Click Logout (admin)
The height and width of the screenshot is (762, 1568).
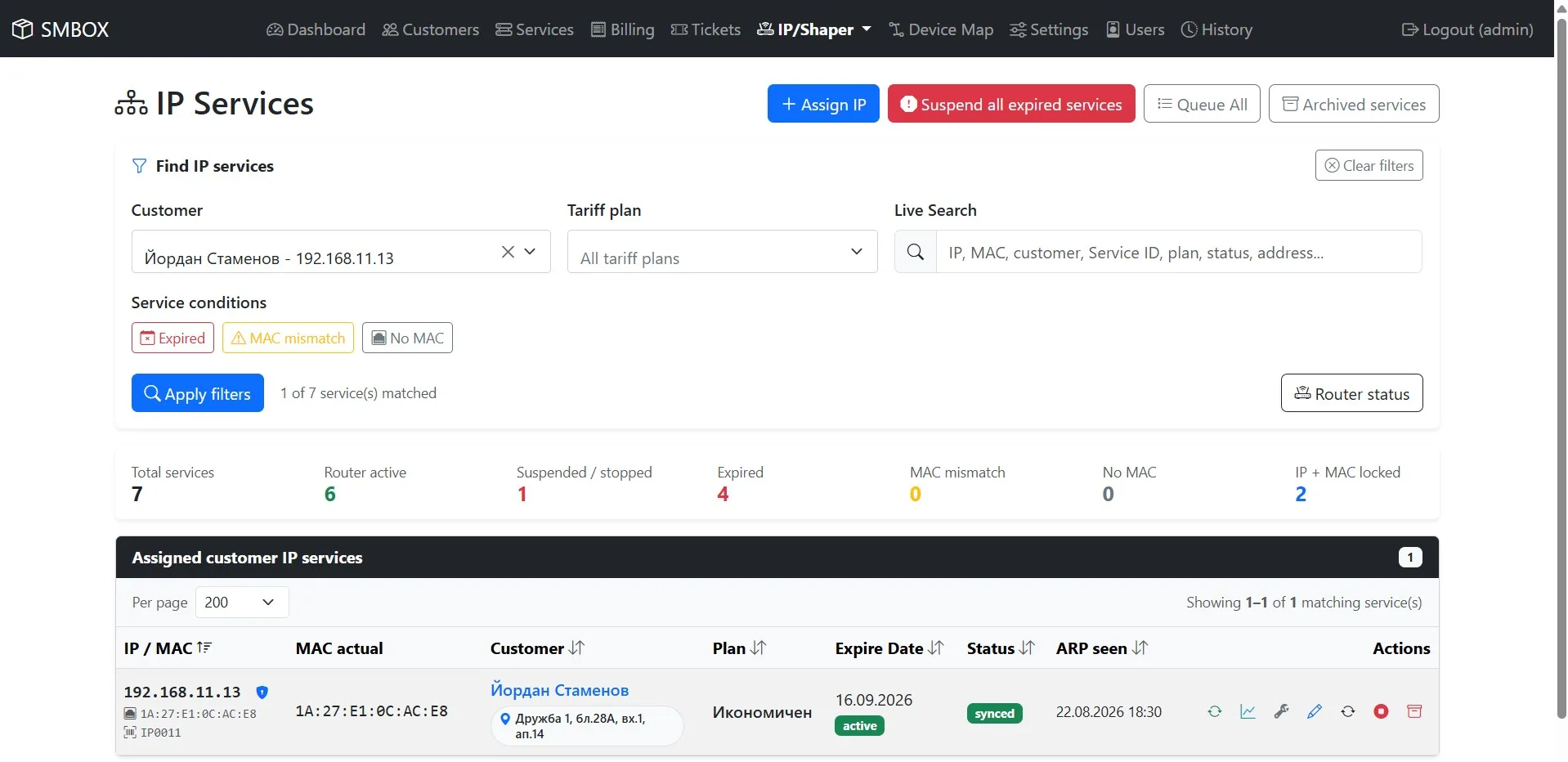(1467, 29)
